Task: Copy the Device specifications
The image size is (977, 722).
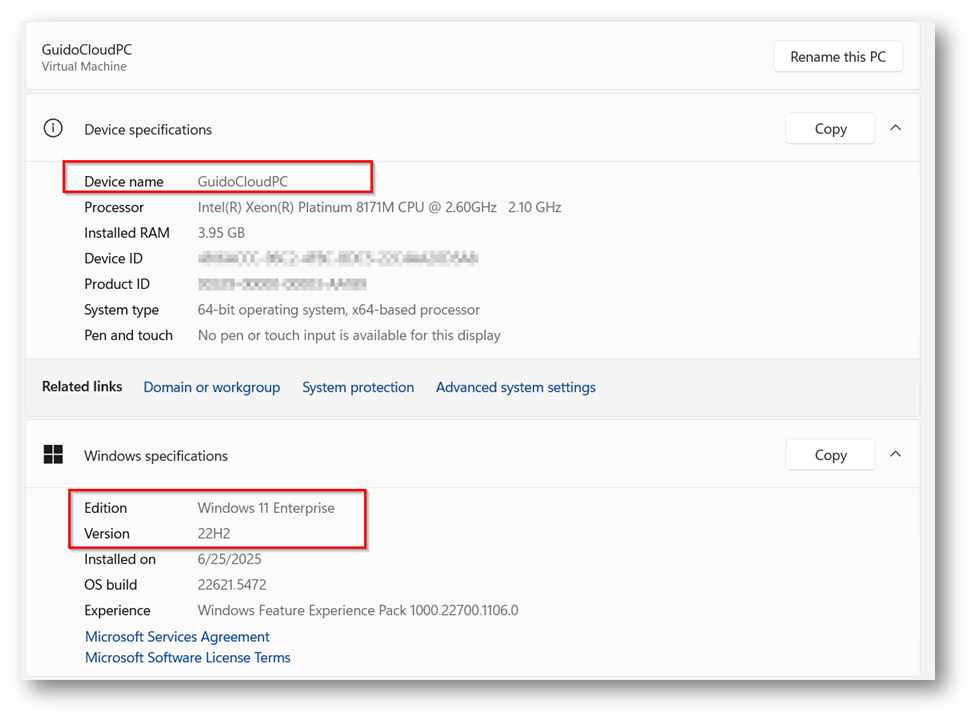Action: (830, 129)
